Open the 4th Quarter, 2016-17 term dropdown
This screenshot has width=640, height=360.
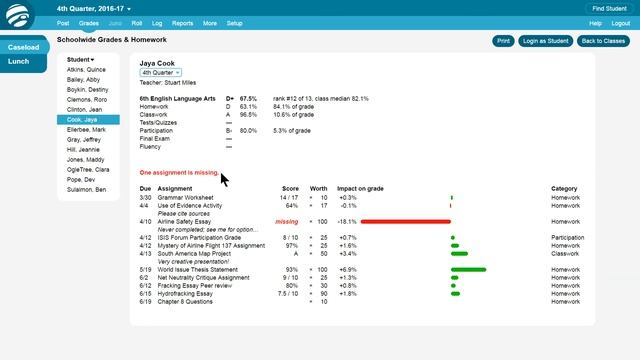[94, 9]
